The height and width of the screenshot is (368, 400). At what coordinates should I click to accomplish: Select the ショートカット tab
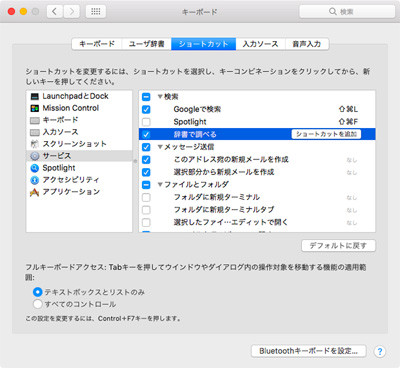(x=204, y=44)
